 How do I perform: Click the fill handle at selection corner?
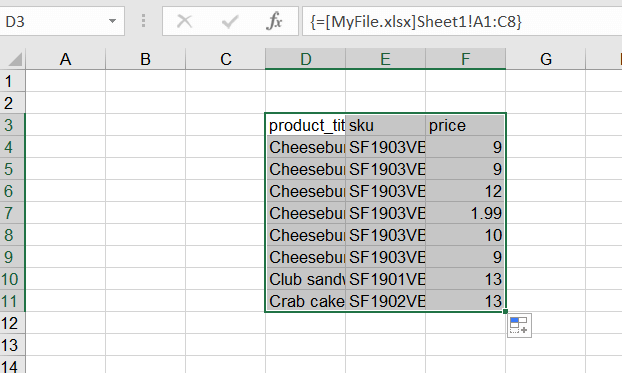[x=505, y=311]
